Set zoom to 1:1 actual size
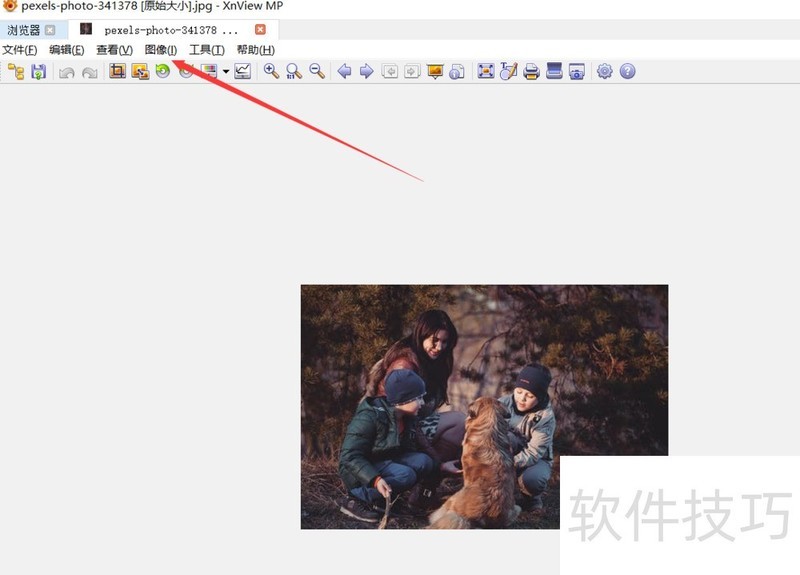The width and height of the screenshot is (800, 575). (294, 71)
